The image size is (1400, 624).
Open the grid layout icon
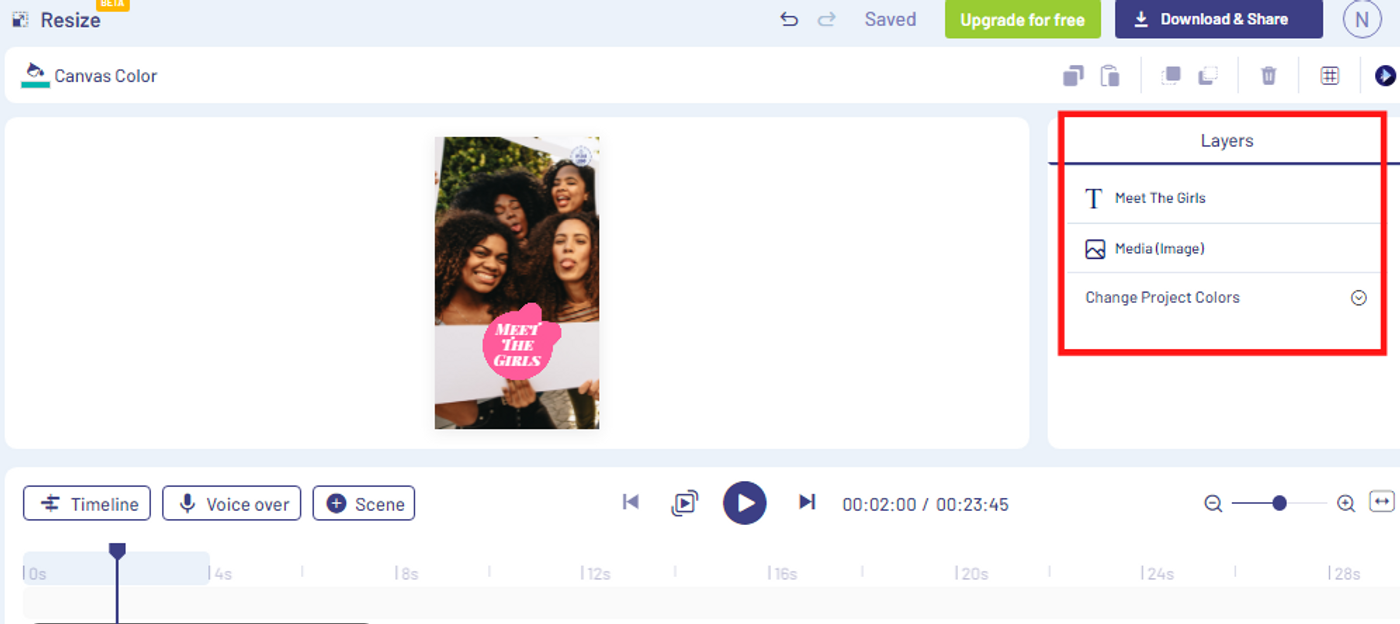(1329, 75)
